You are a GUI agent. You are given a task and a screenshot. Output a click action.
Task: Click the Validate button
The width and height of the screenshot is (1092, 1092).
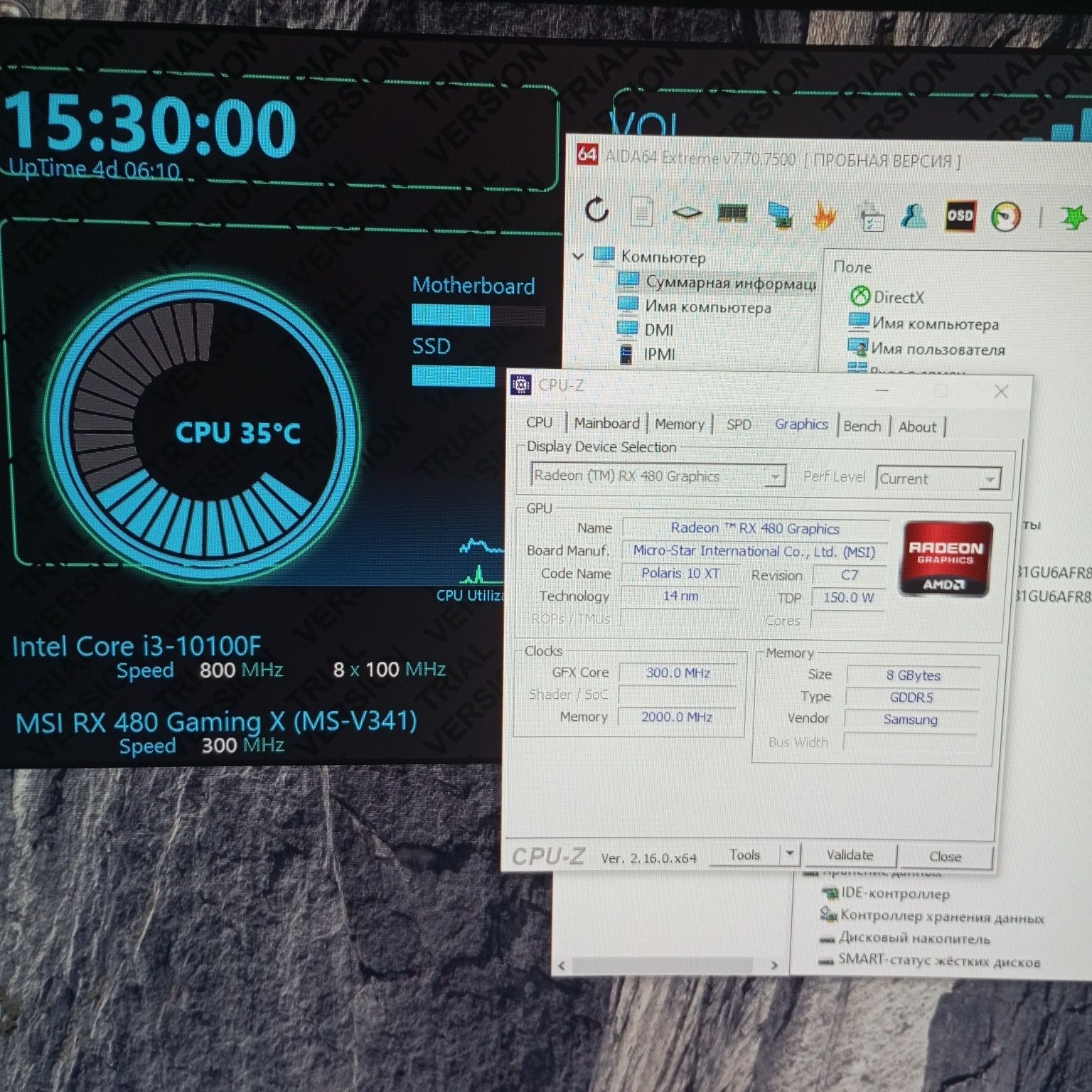(850, 855)
